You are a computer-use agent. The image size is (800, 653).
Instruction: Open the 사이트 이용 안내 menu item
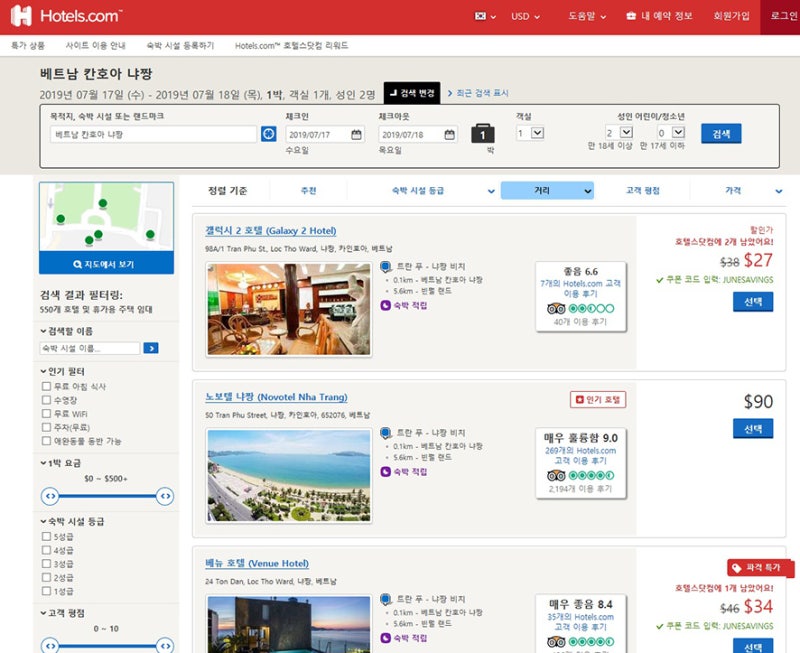point(95,45)
